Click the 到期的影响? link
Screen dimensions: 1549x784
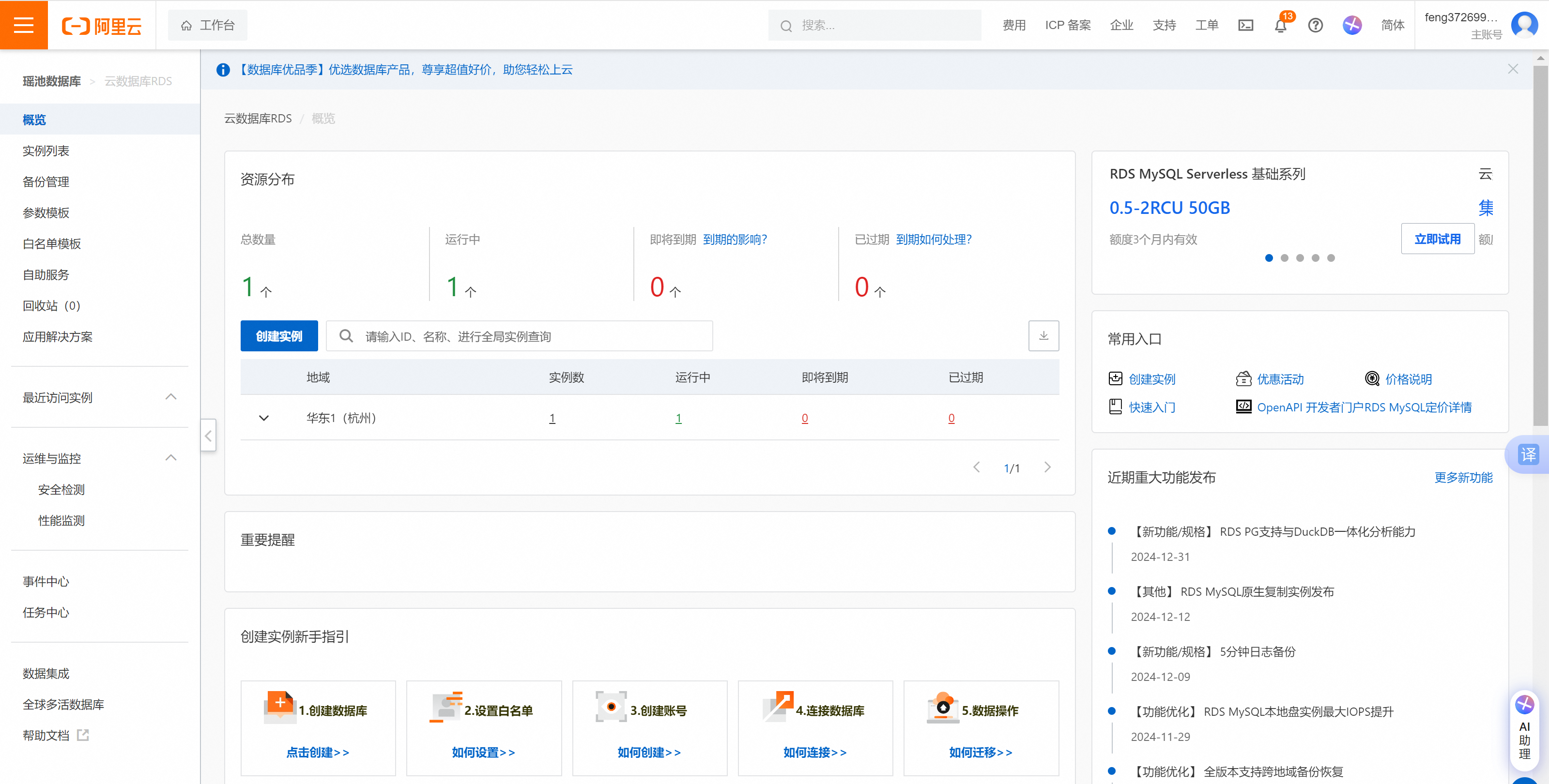(x=735, y=239)
